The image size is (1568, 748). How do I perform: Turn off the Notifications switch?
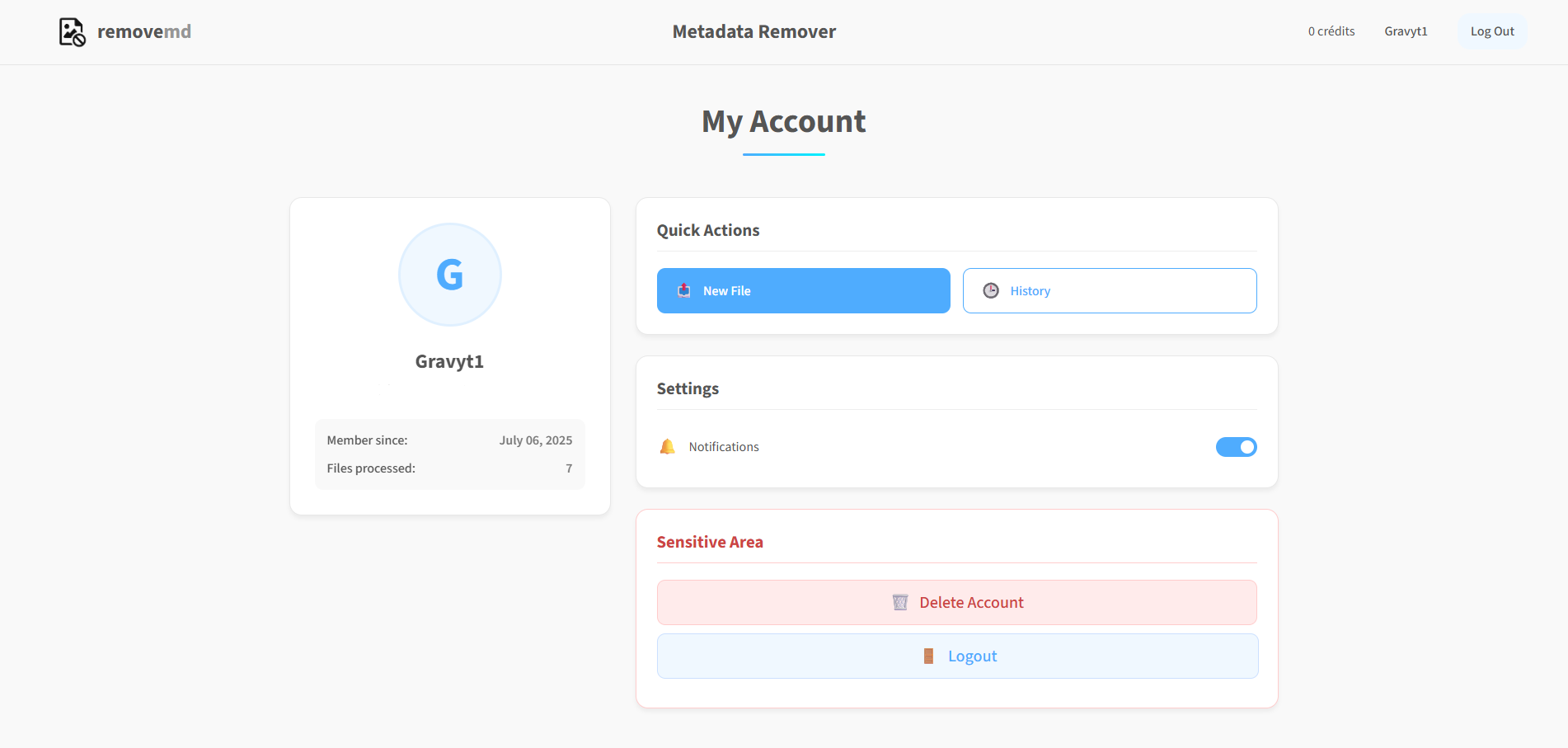click(x=1237, y=447)
